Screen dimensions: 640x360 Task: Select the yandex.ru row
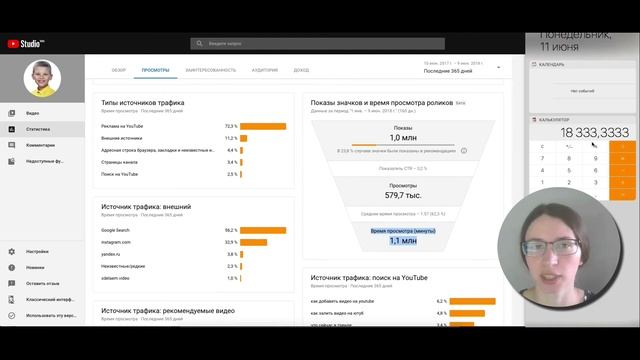tap(193, 254)
